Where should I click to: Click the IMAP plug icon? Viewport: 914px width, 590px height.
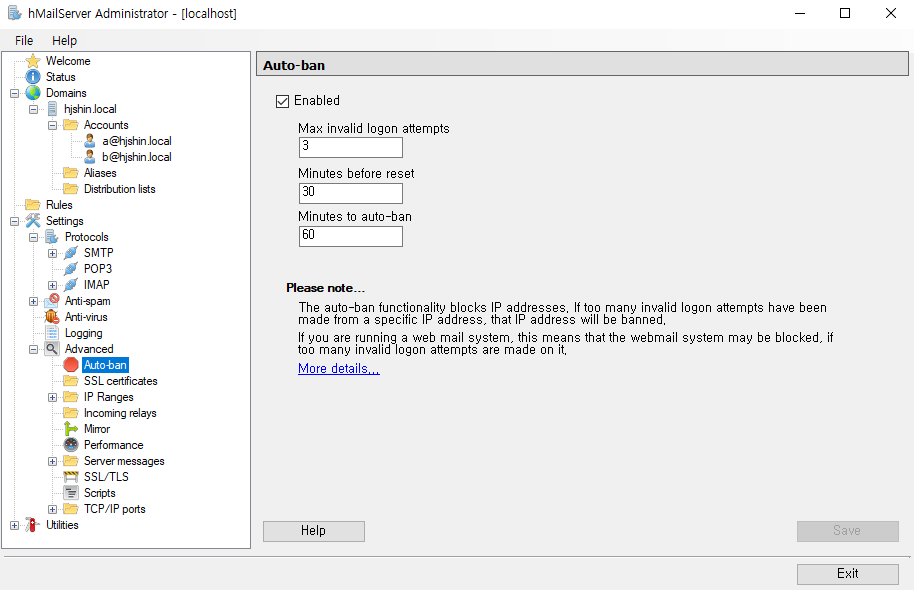pyautogui.click(x=71, y=285)
